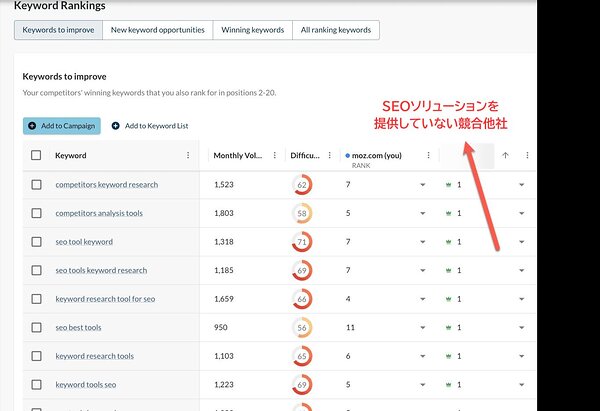600x411 pixels.
Task: Check keyword research tools row
Action: pos(36,356)
